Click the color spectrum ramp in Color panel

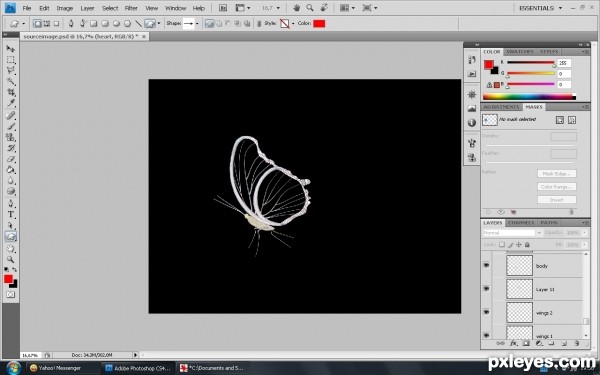tap(529, 97)
